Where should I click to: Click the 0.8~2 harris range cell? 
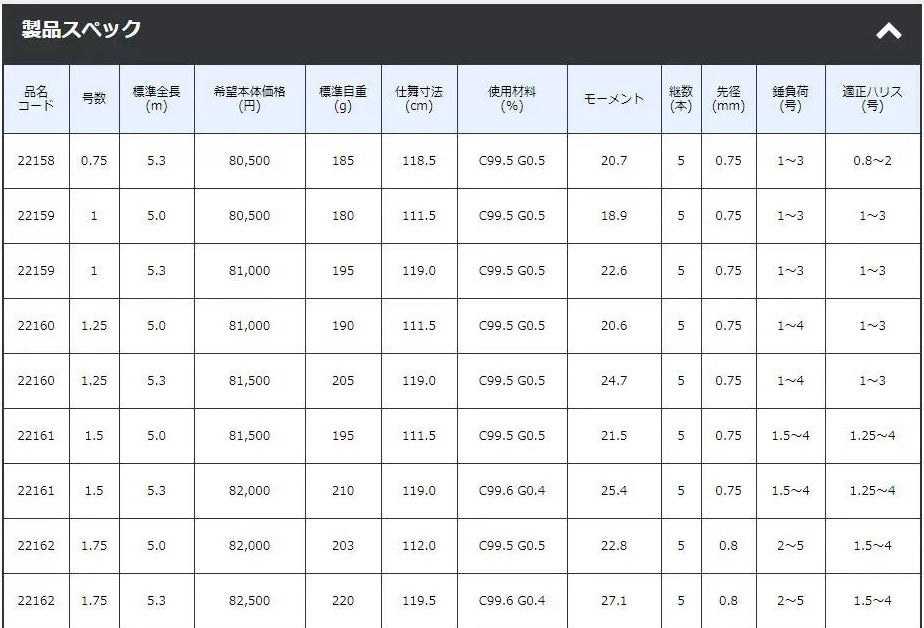click(x=873, y=161)
